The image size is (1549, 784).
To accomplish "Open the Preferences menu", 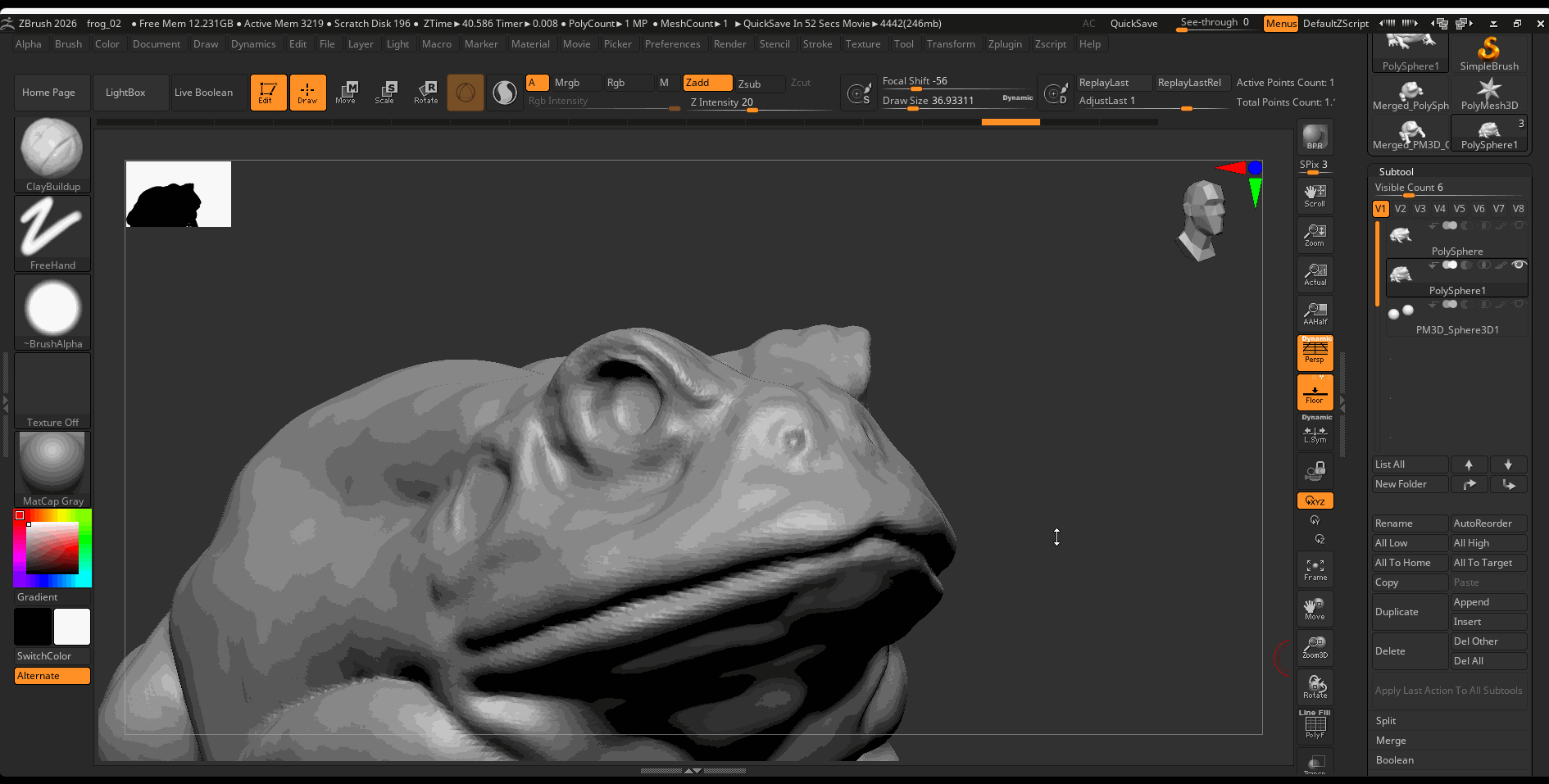I will coord(672,44).
